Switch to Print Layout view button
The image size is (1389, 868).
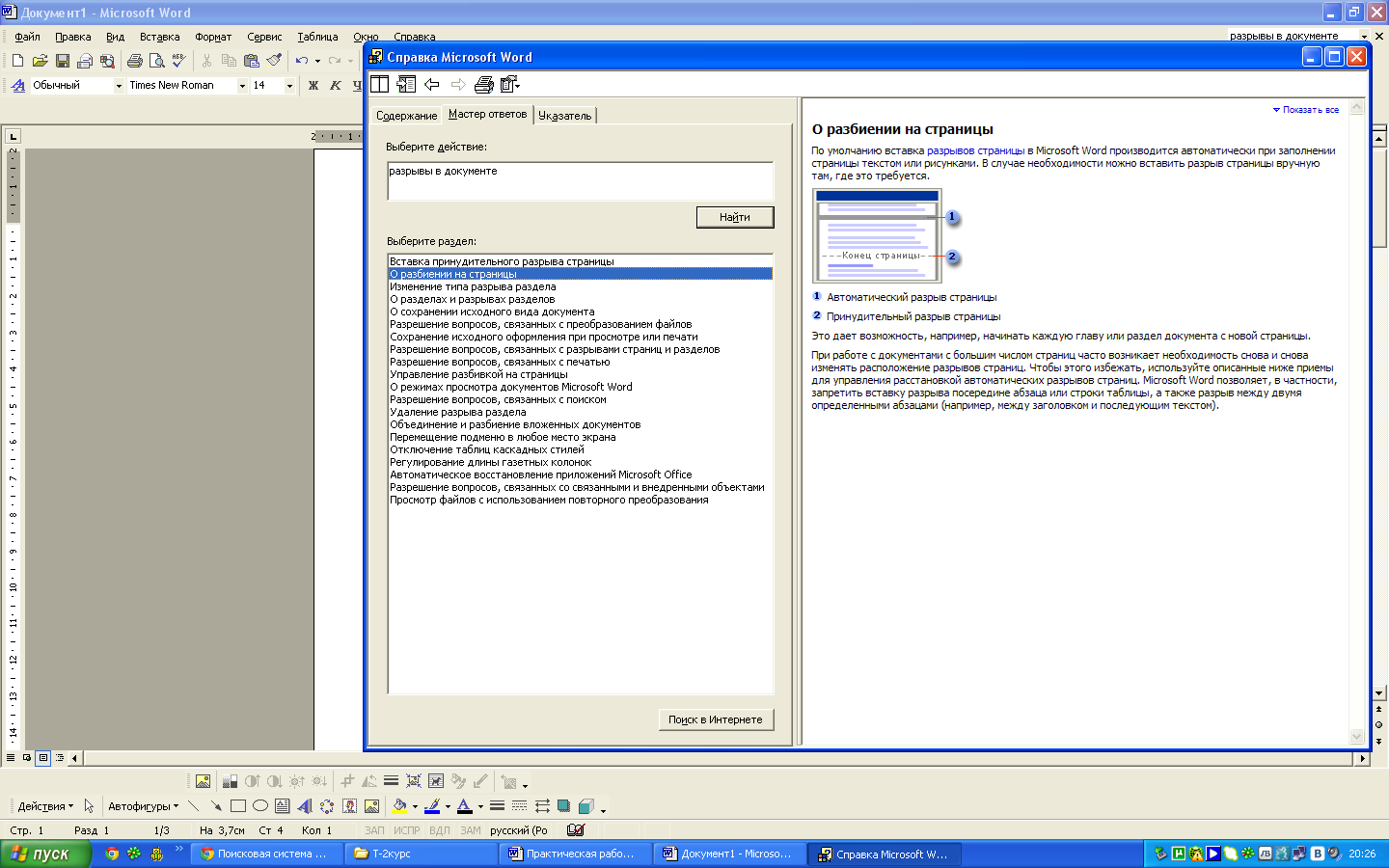coord(42,758)
